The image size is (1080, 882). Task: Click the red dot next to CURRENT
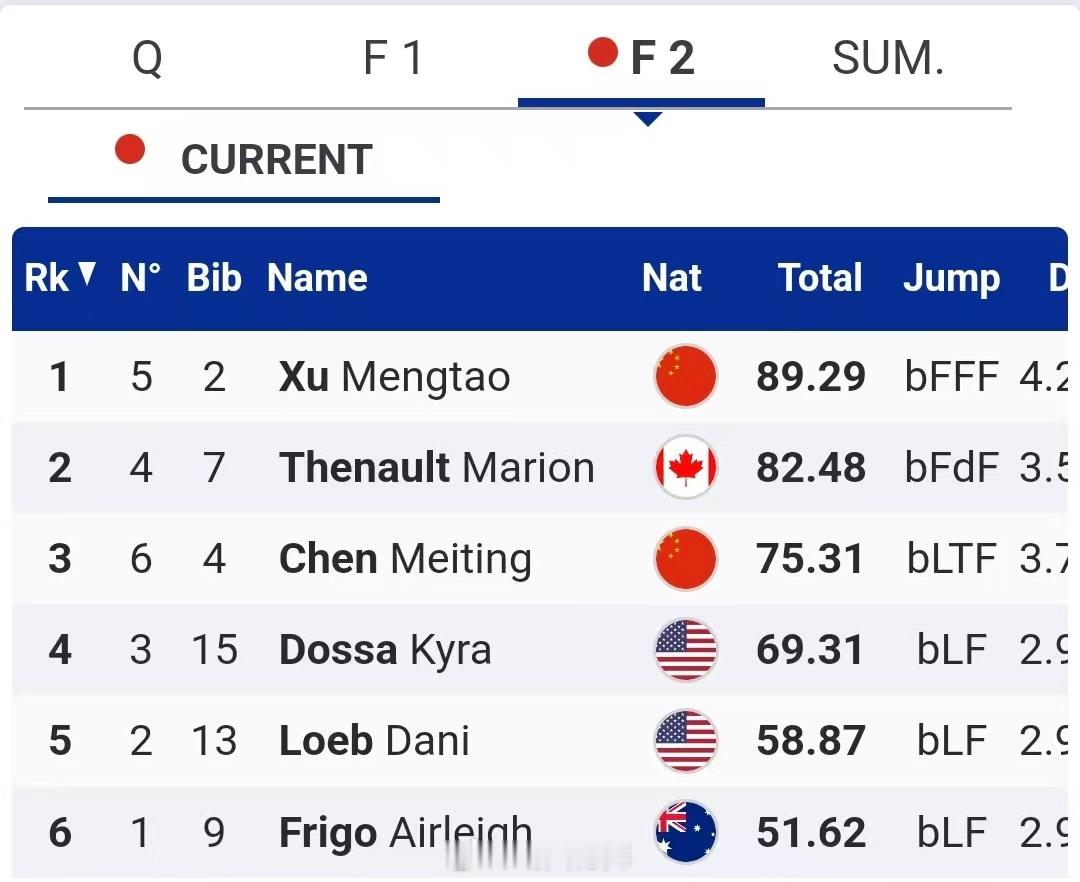(x=130, y=150)
